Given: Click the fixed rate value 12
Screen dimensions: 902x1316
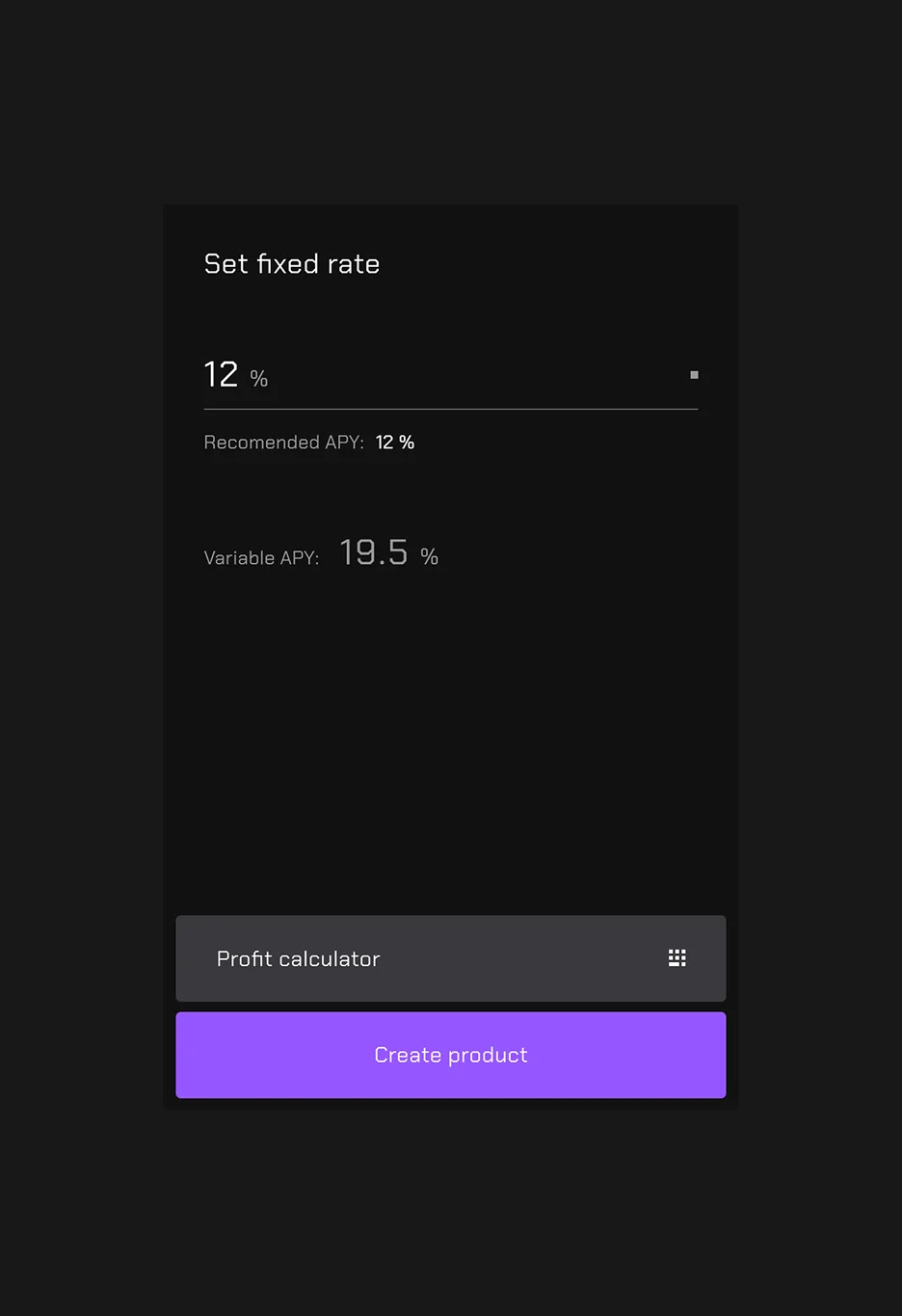Looking at the screenshot, I should (x=221, y=374).
